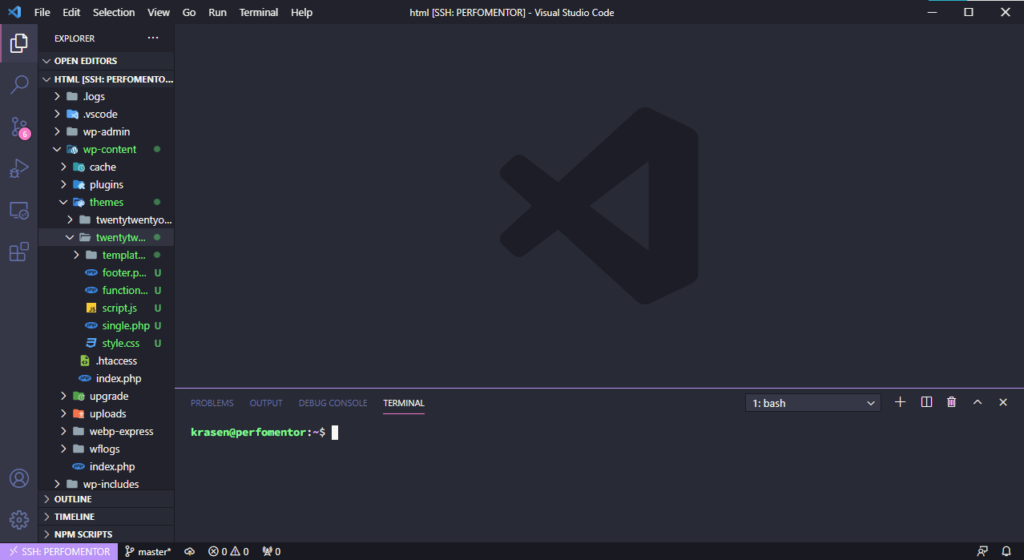Click the master branch in status bar

[148, 551]
